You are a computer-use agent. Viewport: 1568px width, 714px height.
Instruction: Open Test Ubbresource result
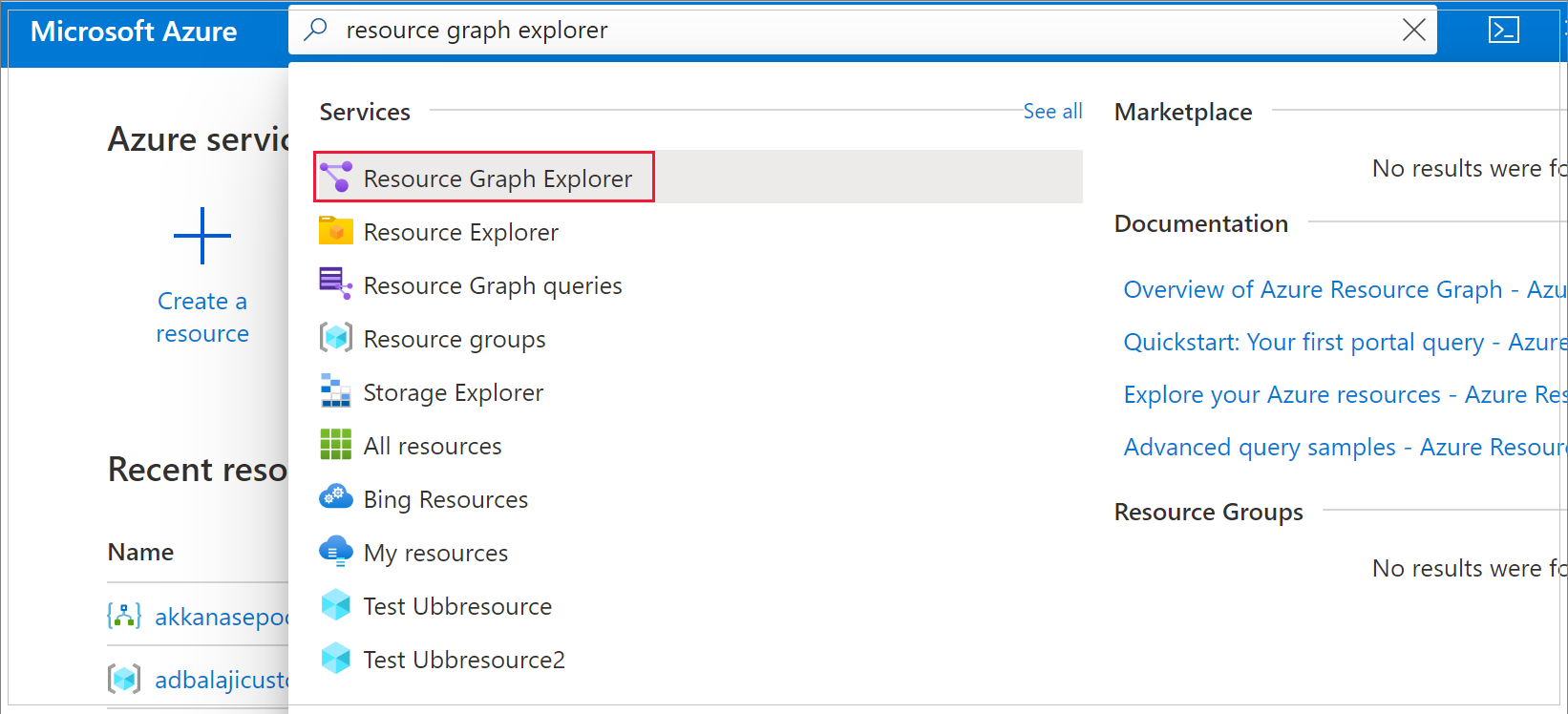[457, 606]
